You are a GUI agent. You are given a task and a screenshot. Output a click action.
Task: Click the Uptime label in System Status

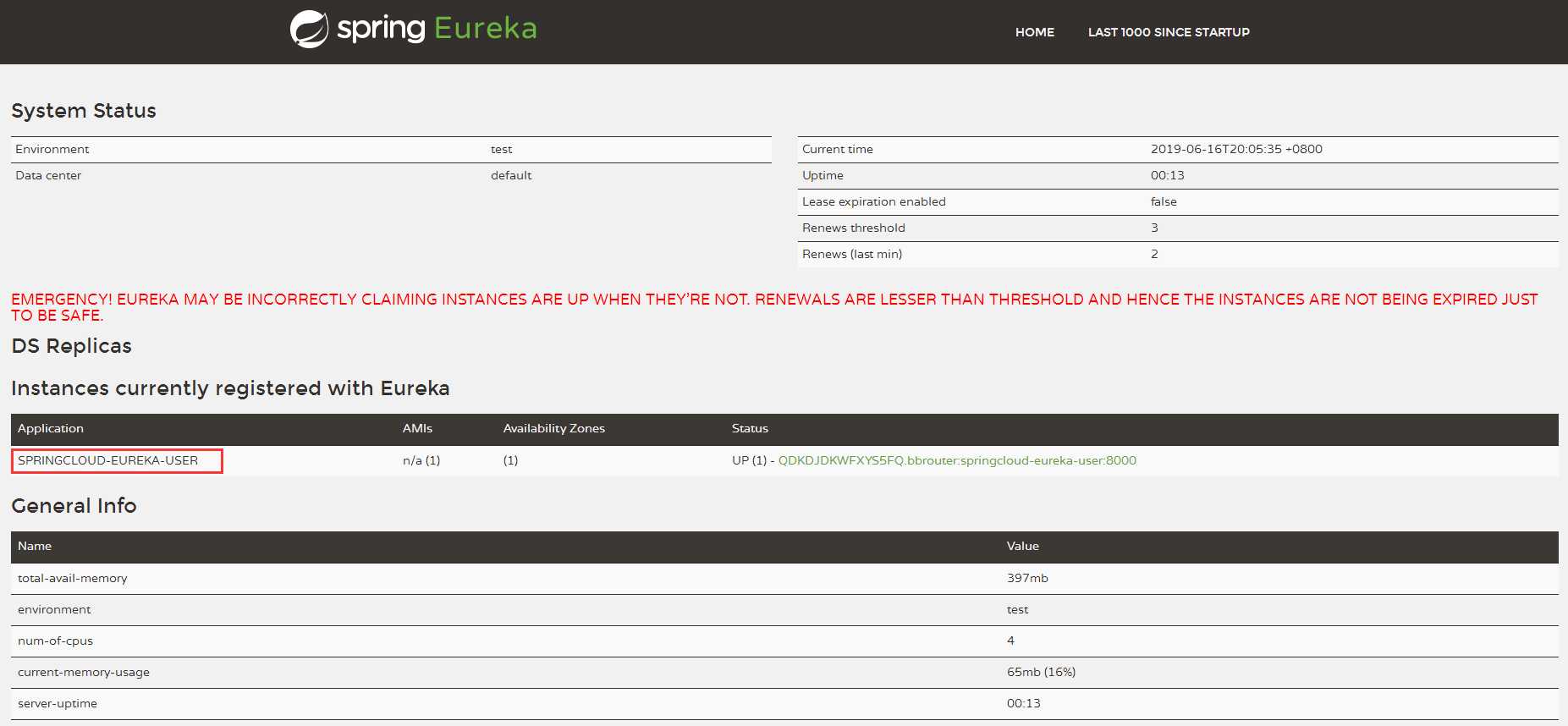click(823, 175)
